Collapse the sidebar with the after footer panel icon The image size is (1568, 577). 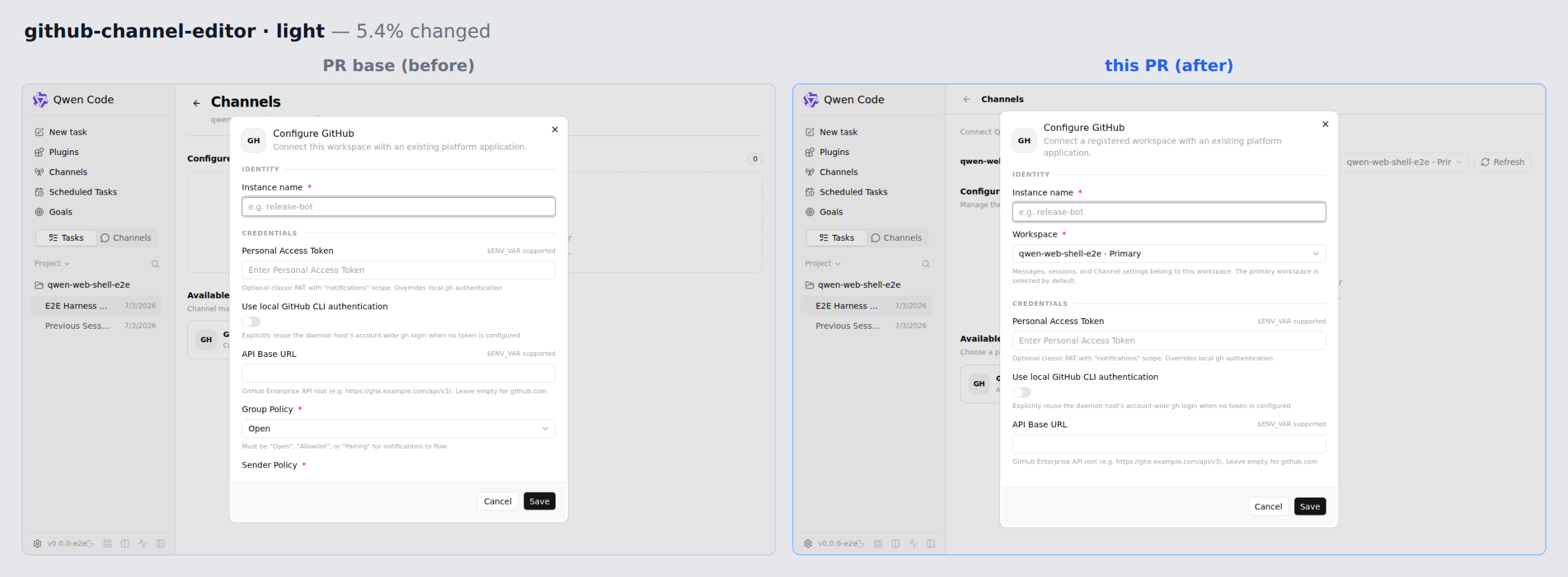tap(931, 543)
